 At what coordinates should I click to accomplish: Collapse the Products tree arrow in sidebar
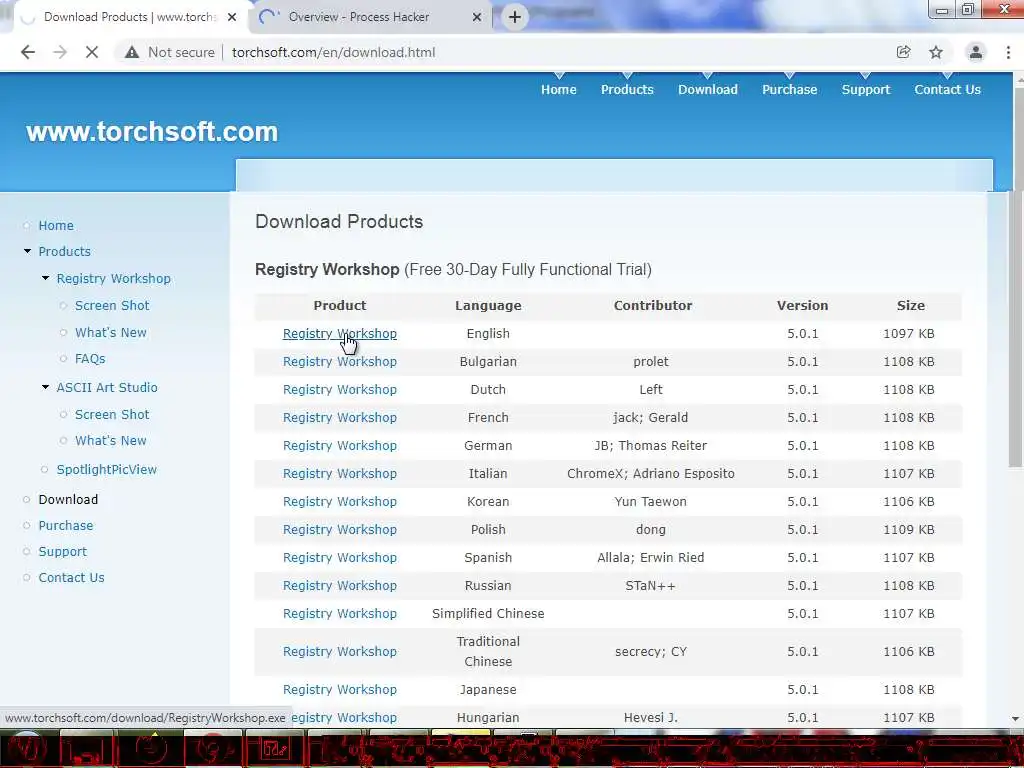click(27, 251)
